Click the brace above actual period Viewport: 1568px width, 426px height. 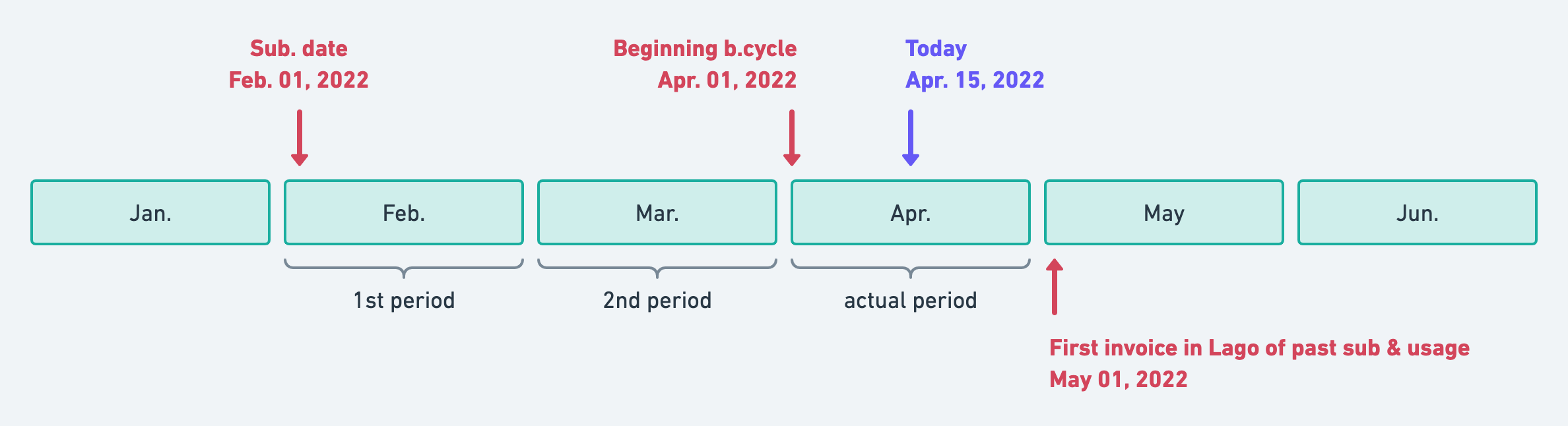[911, 268]
